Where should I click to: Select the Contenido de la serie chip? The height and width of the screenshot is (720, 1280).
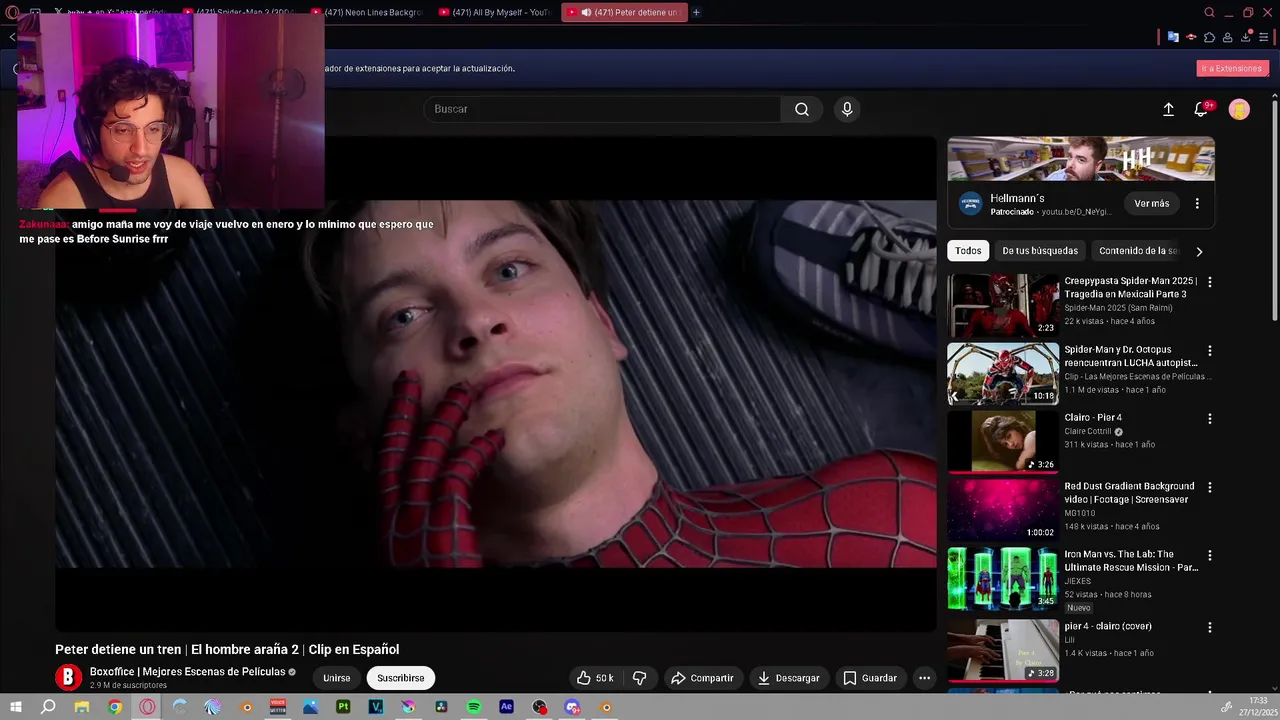tap(1138, 251)
